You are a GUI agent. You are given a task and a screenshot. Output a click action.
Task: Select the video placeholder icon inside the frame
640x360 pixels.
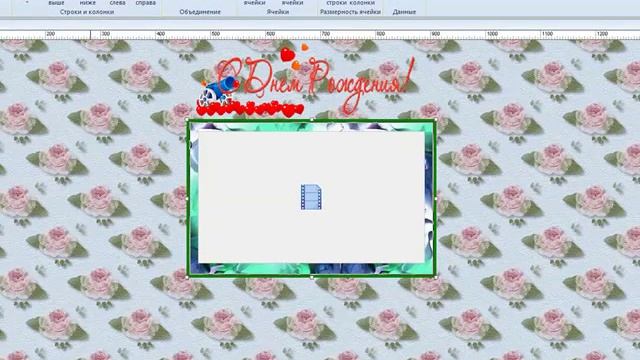311,197
